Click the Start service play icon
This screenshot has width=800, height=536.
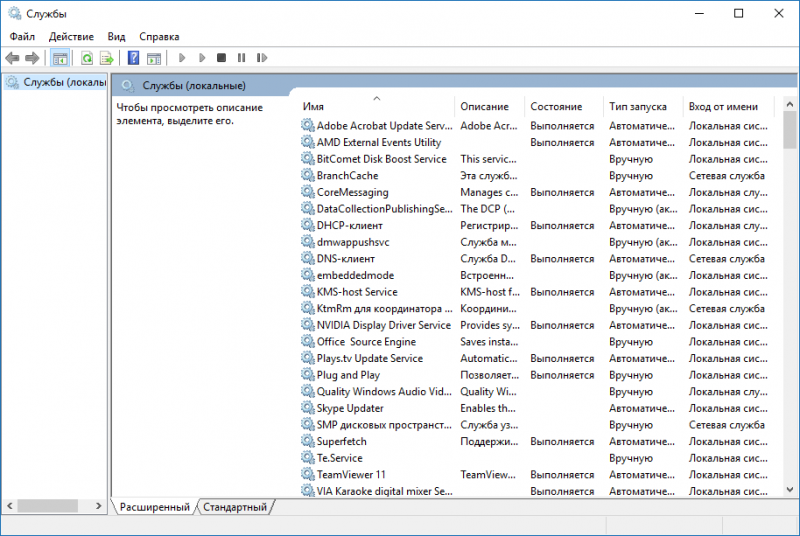[182, 58]
